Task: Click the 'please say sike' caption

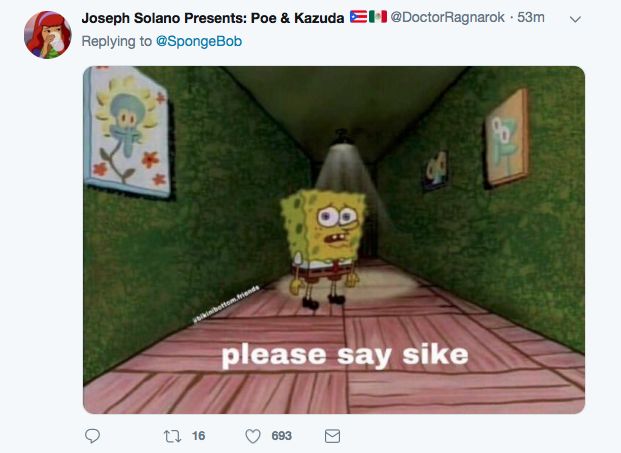Action: [345, 355]
